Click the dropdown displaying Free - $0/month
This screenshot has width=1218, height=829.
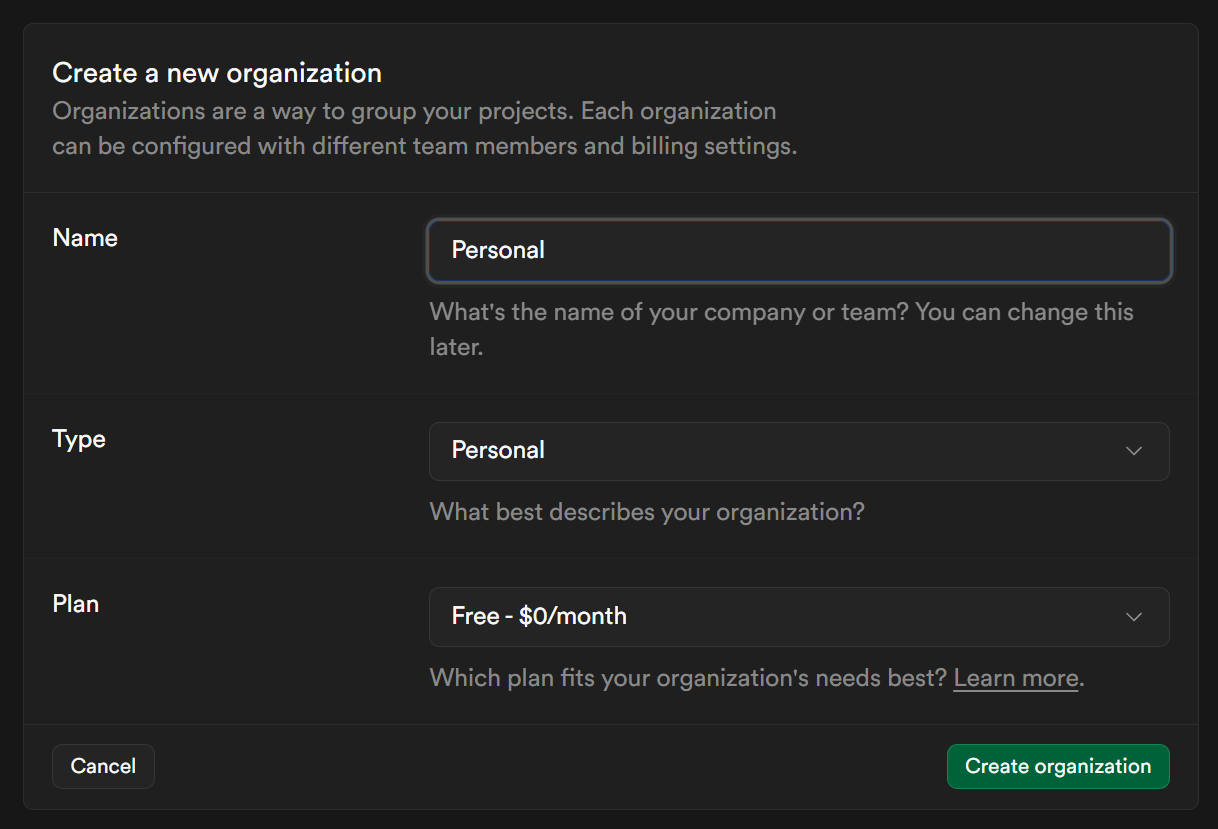(799, 617)
